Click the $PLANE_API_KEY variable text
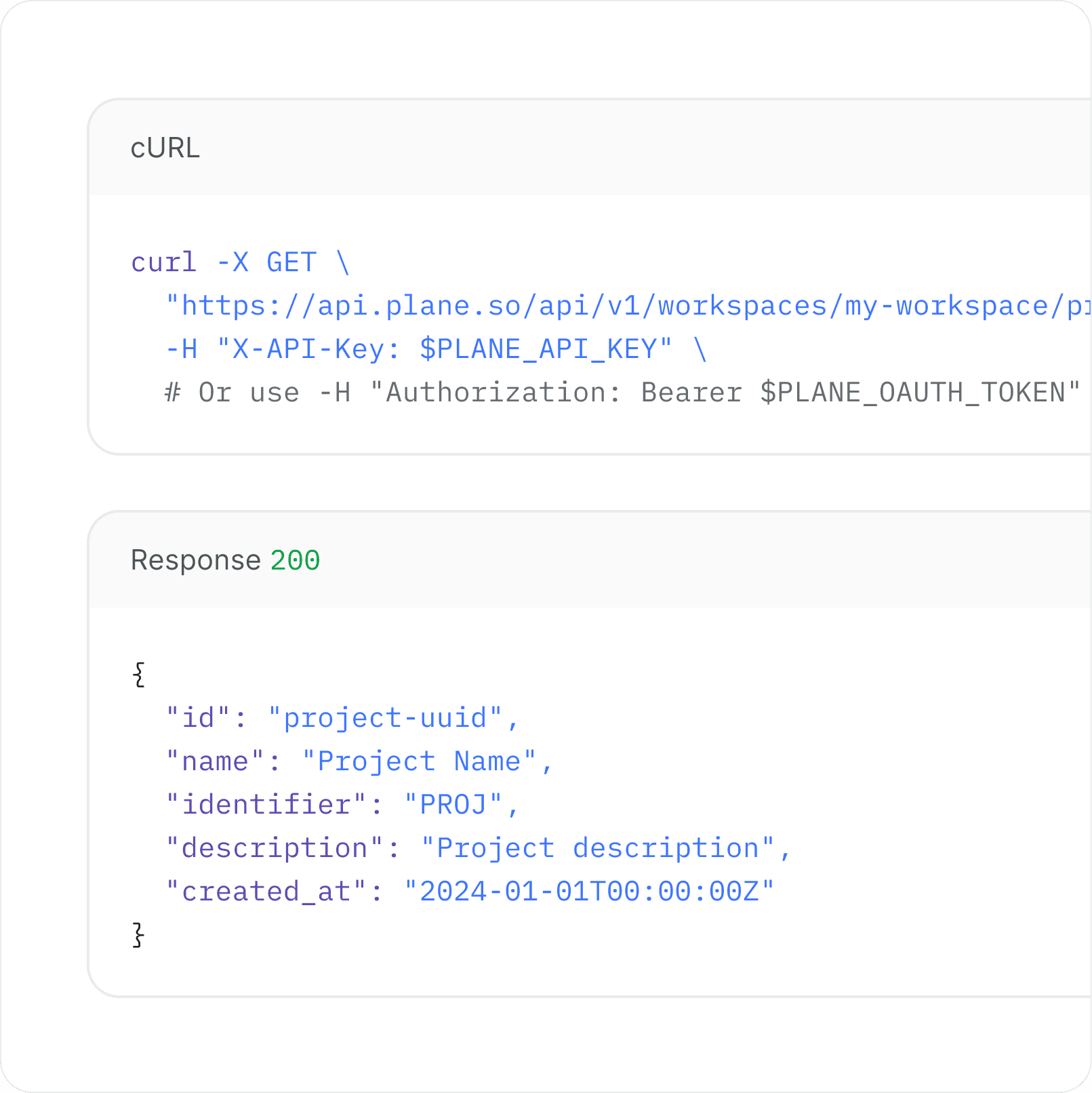This screenshot has width=1092, height=1093. 542,349
